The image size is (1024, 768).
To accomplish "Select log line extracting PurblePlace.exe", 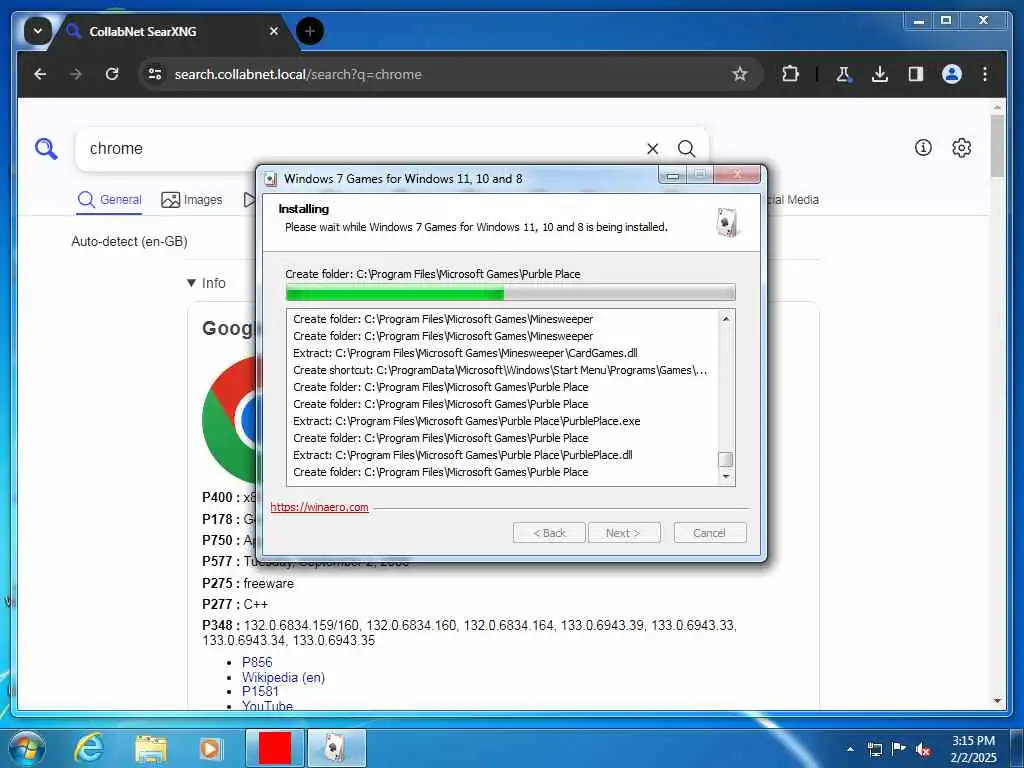I will click(x=466, y=421).
